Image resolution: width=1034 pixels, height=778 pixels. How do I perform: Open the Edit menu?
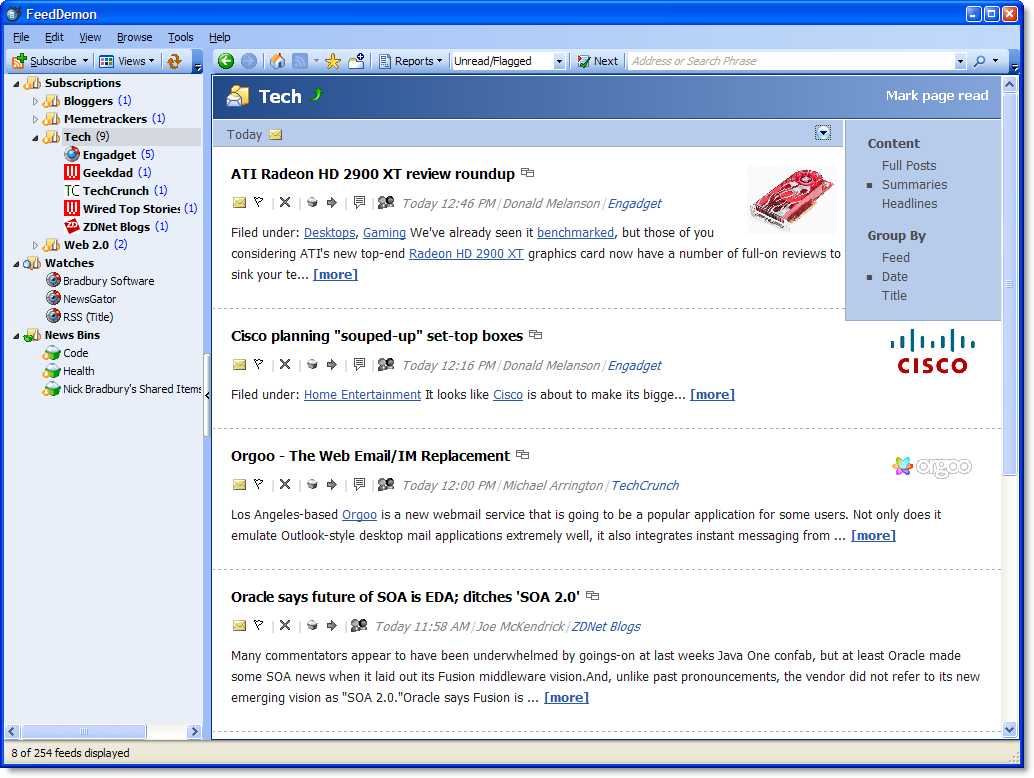(54, 37)
